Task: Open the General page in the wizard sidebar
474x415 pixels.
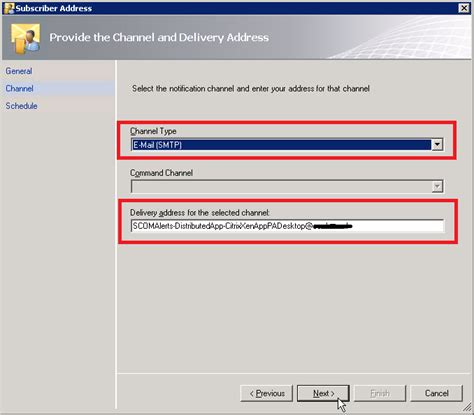Action: click(19, 71)
